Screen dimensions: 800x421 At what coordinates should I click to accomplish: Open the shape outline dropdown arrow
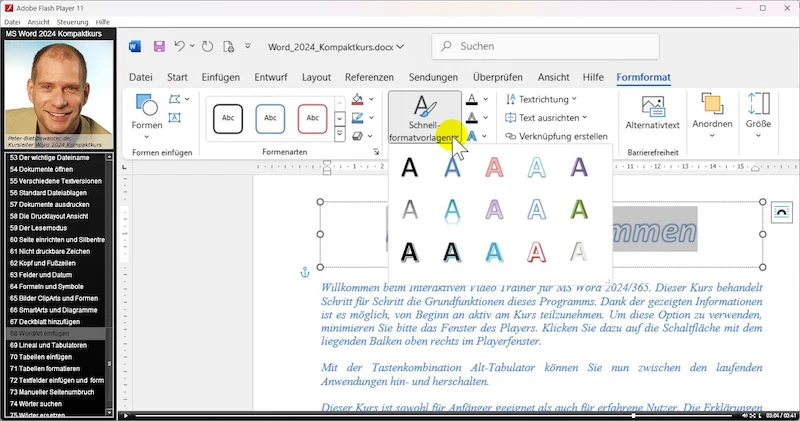371,118
